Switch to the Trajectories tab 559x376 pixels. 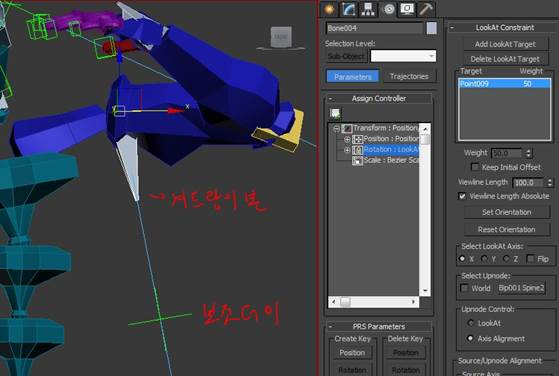[409, 77]
